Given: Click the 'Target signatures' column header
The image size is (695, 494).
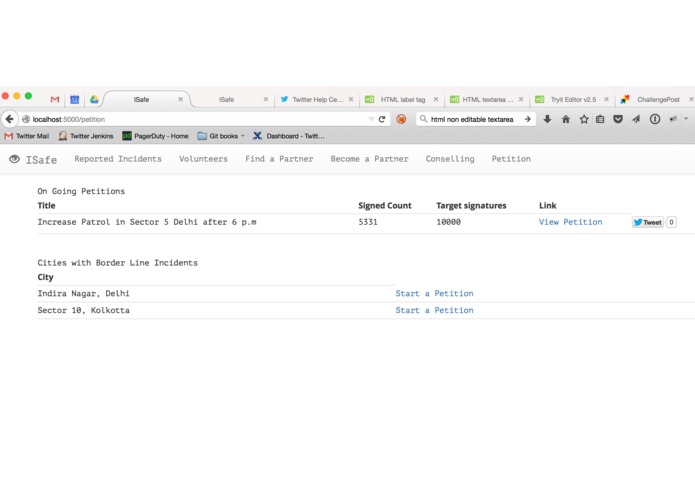Looking at the screenshot, I should (x=471, y=206).
